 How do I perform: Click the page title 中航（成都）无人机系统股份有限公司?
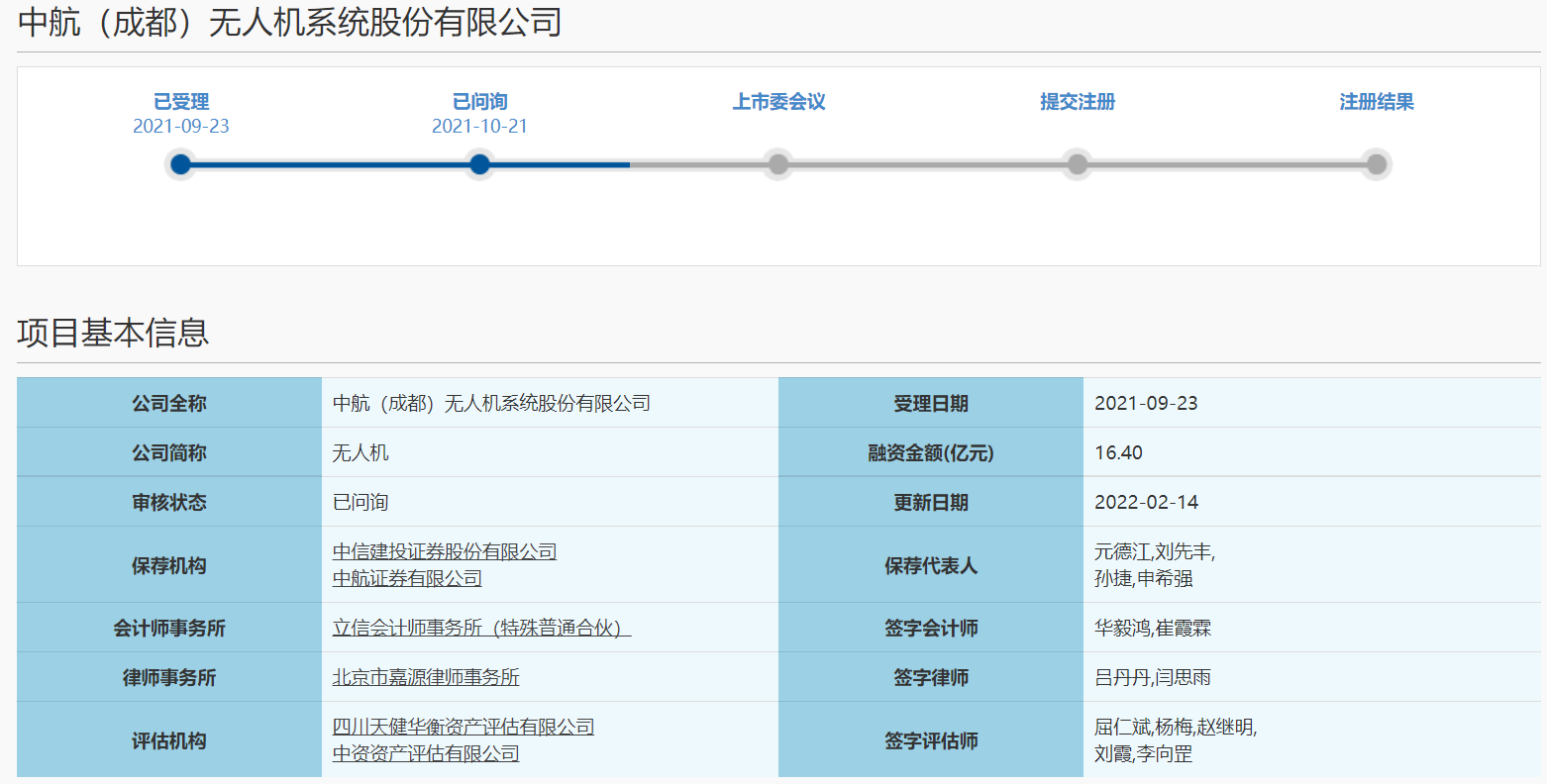[x=290, y=22]
